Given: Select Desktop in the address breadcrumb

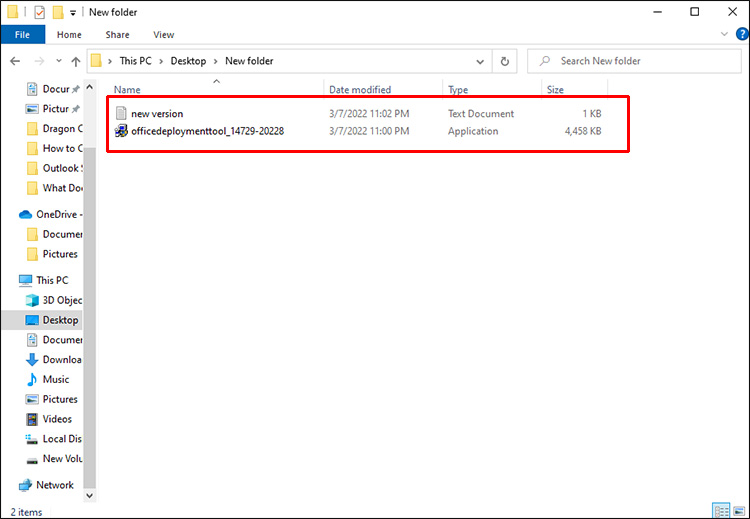Looking at the screenshot, I should click(188, 61).
